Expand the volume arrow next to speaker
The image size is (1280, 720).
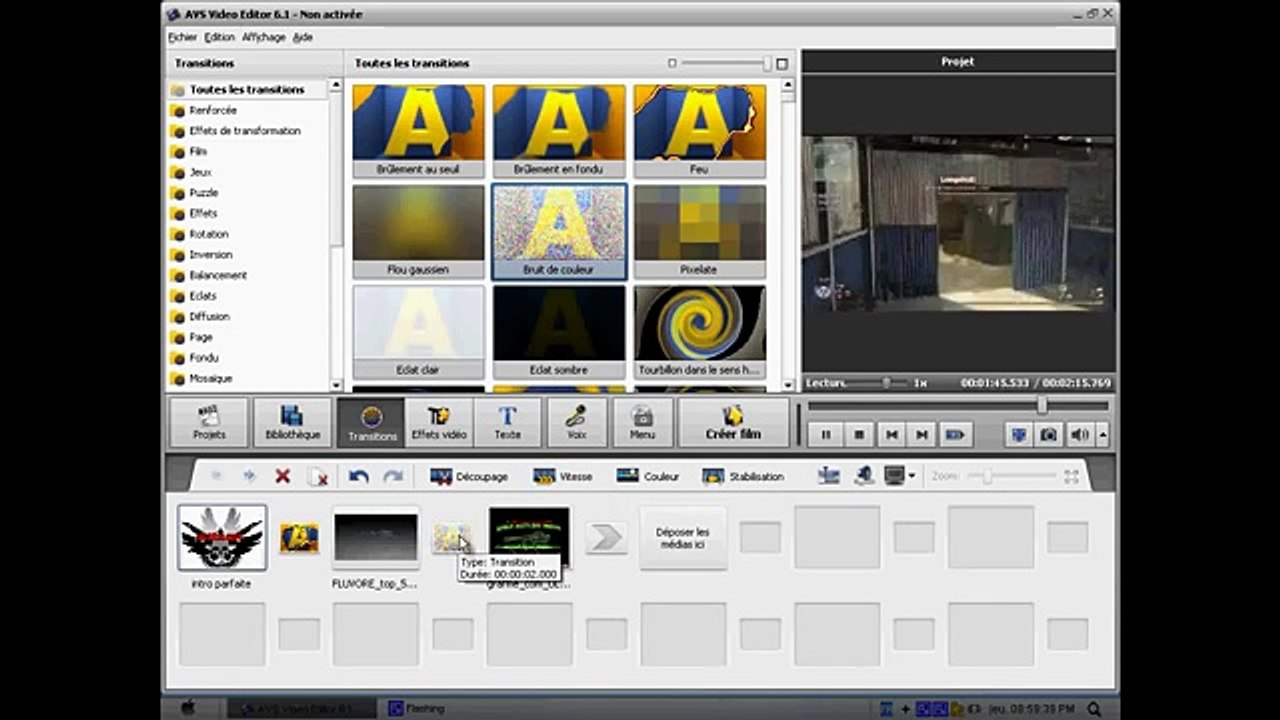1103,435
